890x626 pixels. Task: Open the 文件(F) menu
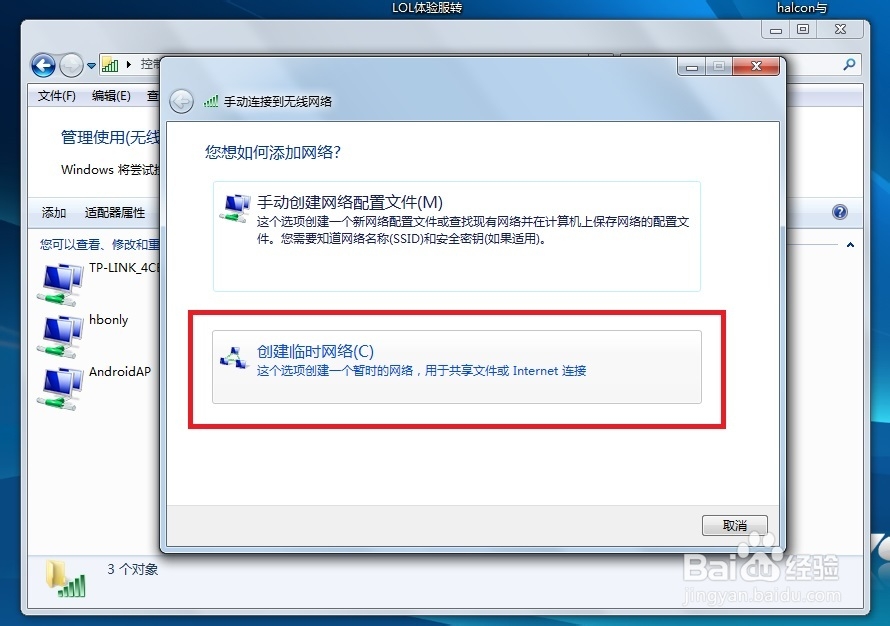(x=57, y=96)
